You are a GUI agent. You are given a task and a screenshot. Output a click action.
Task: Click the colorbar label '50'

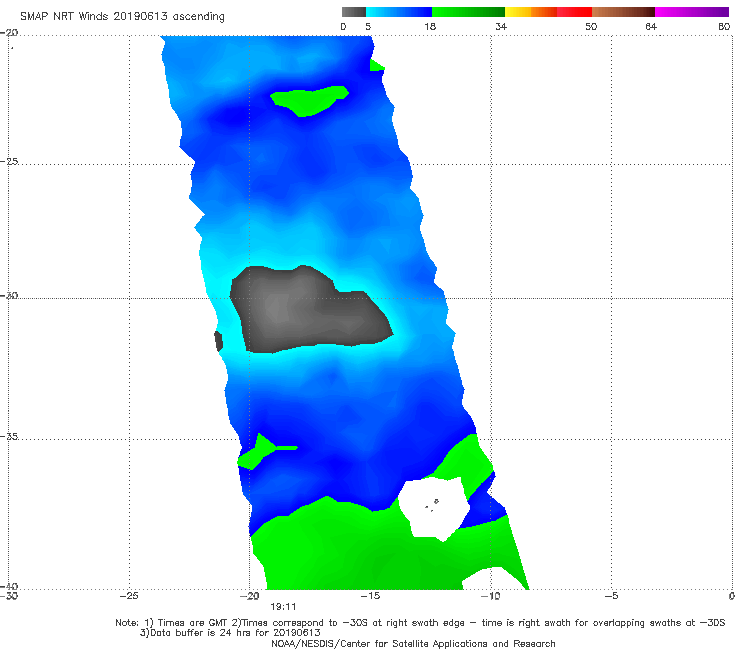click(591, 27)
